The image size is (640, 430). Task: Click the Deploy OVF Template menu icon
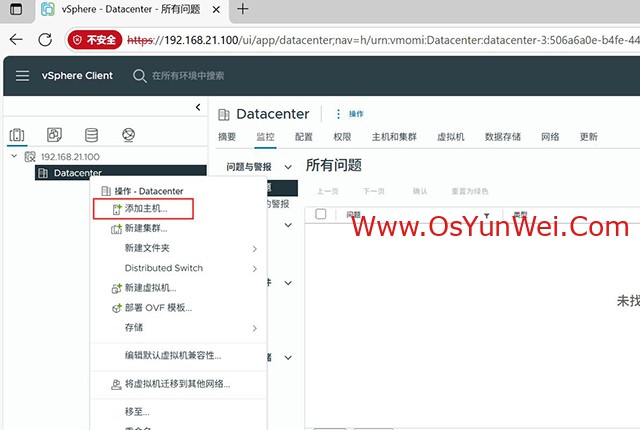pos(116,308)
